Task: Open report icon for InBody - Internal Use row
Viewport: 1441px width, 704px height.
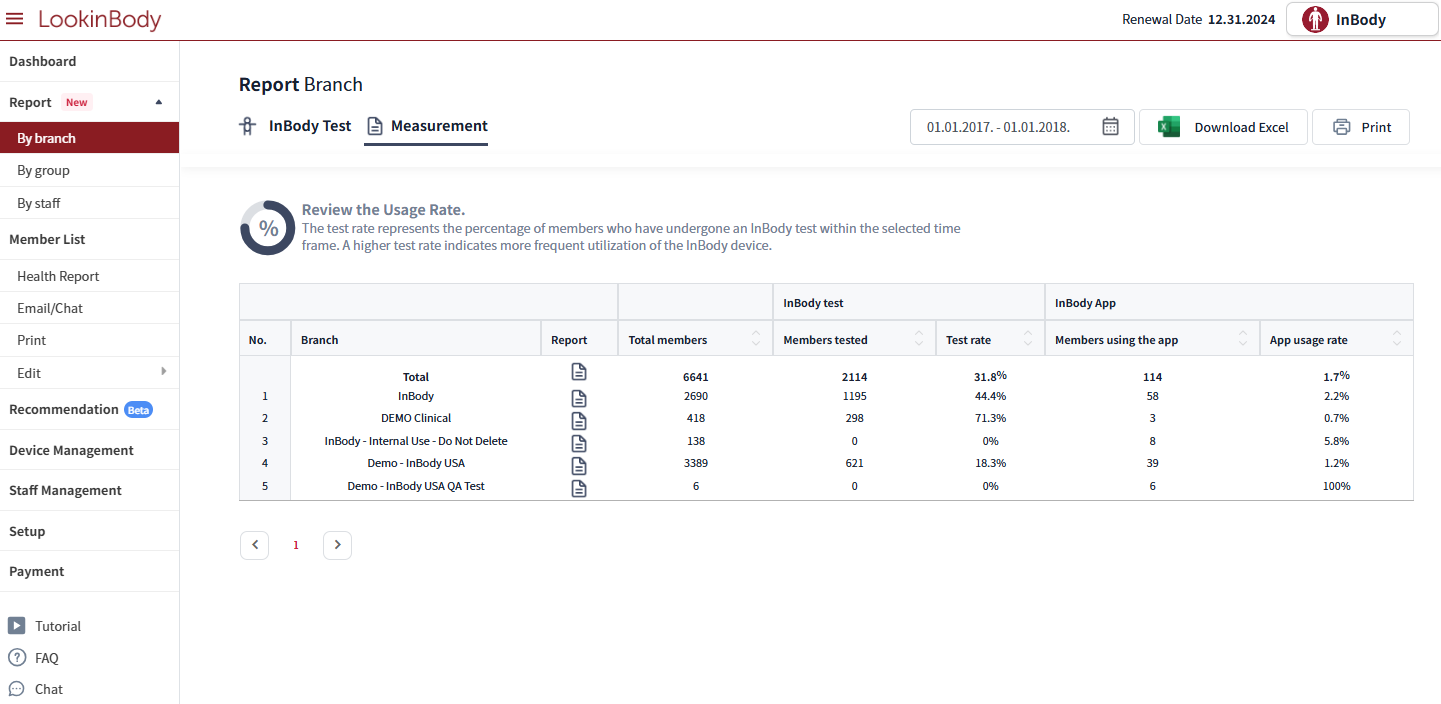Action: coord(579,443)
